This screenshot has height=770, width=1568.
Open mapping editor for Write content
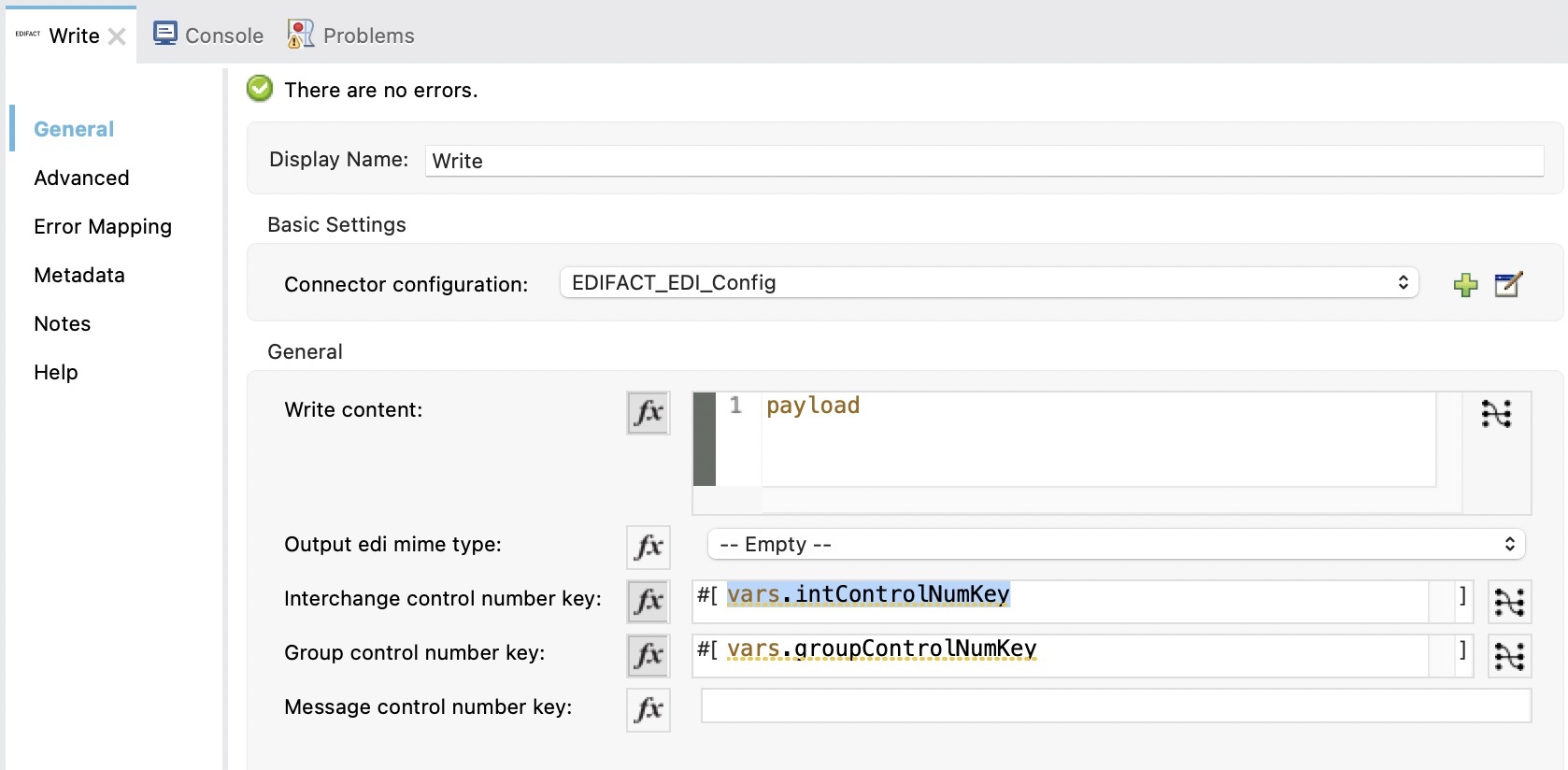point(1496,413)
